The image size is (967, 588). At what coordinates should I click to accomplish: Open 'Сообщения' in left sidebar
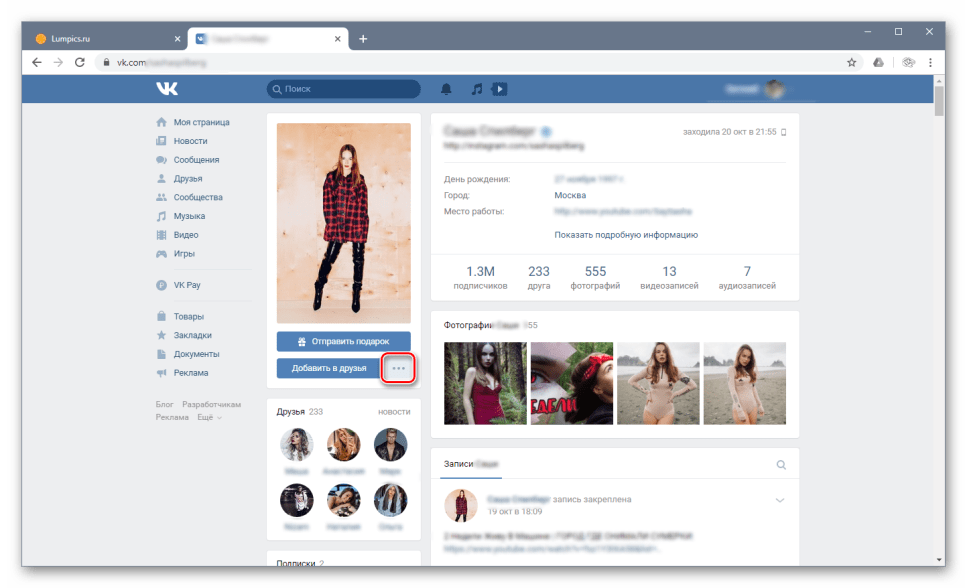point(196,160)
